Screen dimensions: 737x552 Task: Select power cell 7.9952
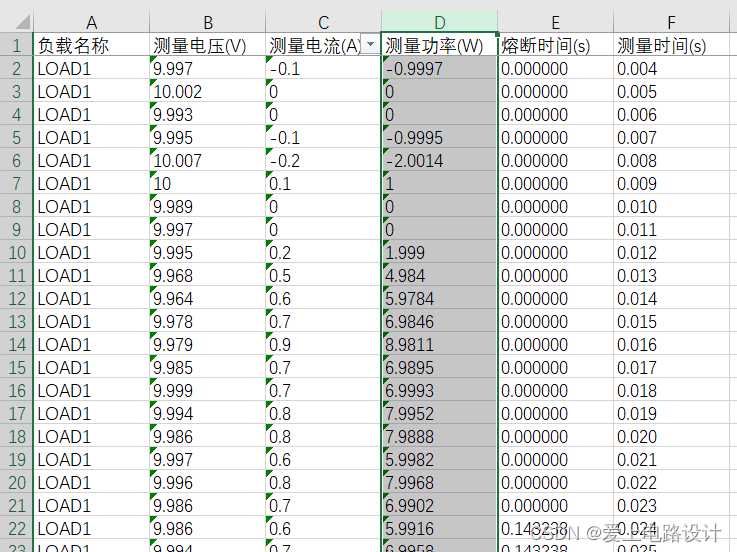[439, 413]
